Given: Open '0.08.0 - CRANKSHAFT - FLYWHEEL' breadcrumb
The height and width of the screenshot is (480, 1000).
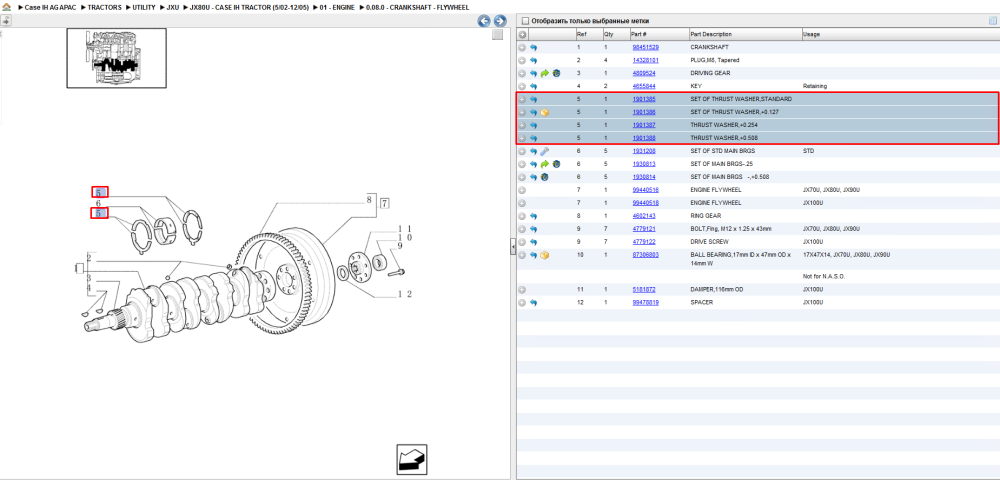Looking at the screenshot, I should pyautogui.click(x=417, y=7).
